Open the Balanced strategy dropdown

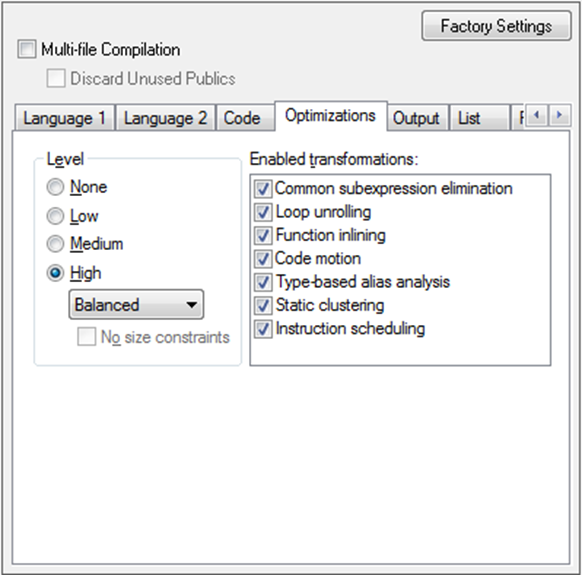(x=136, y=305)
